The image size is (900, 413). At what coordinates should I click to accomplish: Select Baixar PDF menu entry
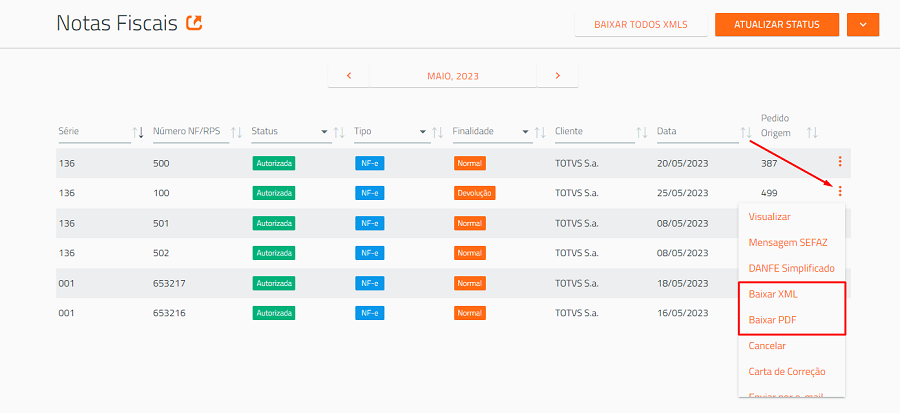click(x=773, y=320)
